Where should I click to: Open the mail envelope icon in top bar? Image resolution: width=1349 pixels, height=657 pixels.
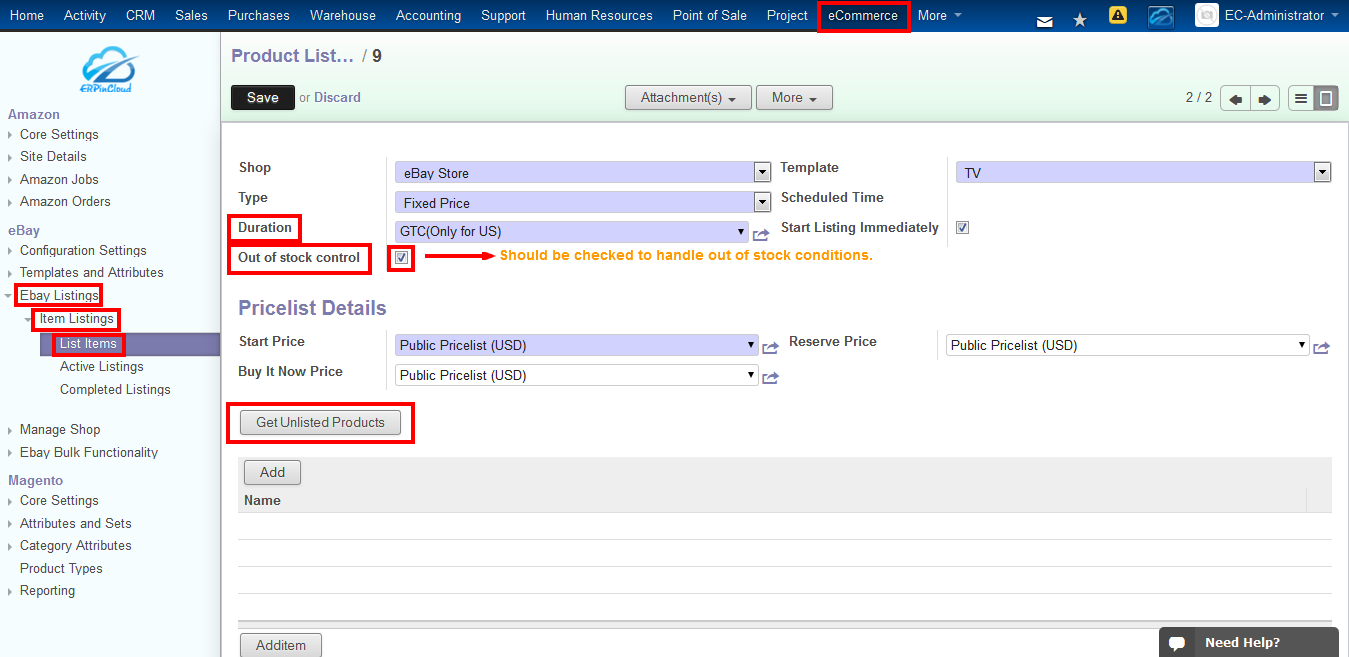pos(1045,20)
